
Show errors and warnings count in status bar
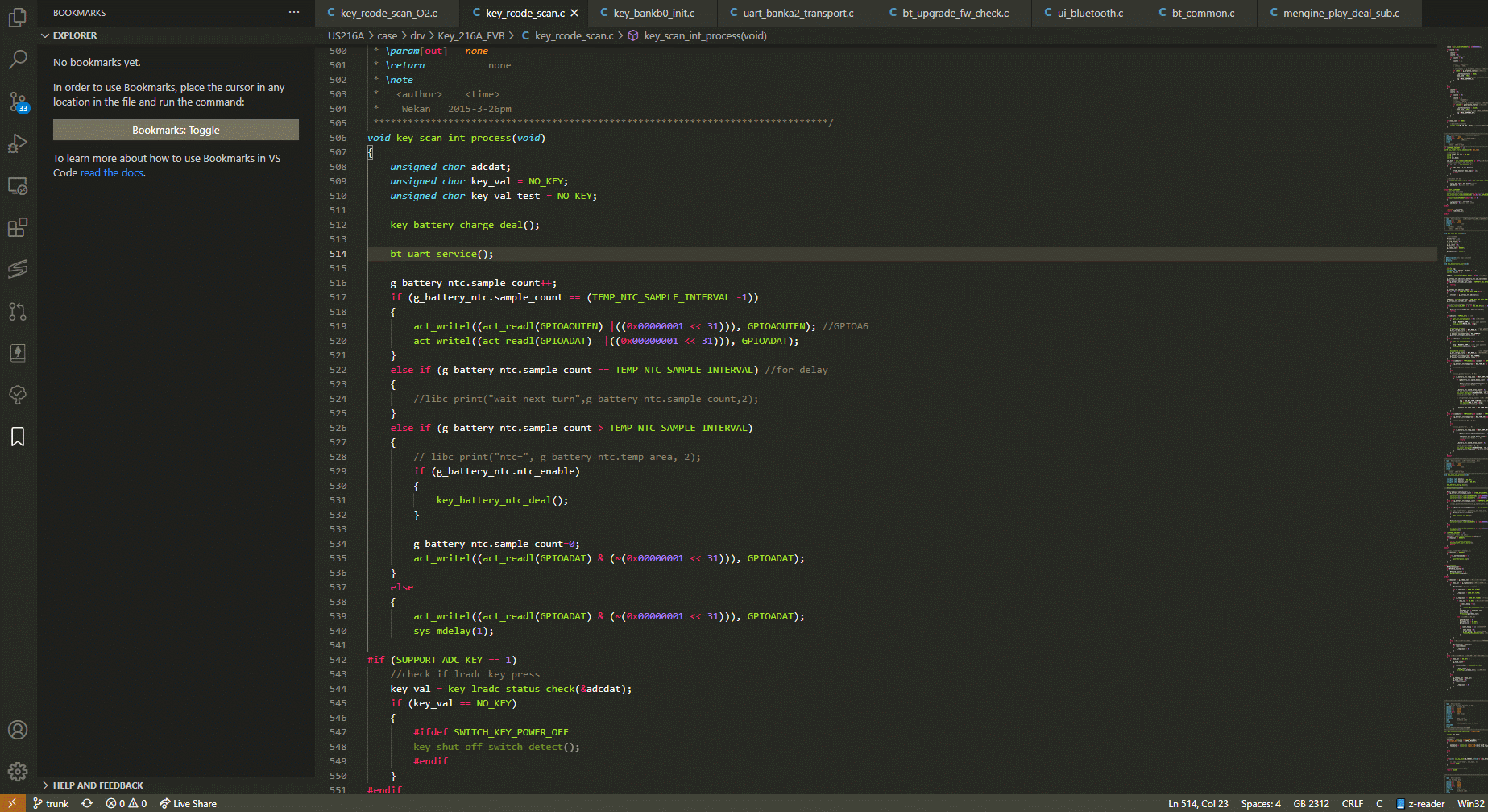pos(126,803)
